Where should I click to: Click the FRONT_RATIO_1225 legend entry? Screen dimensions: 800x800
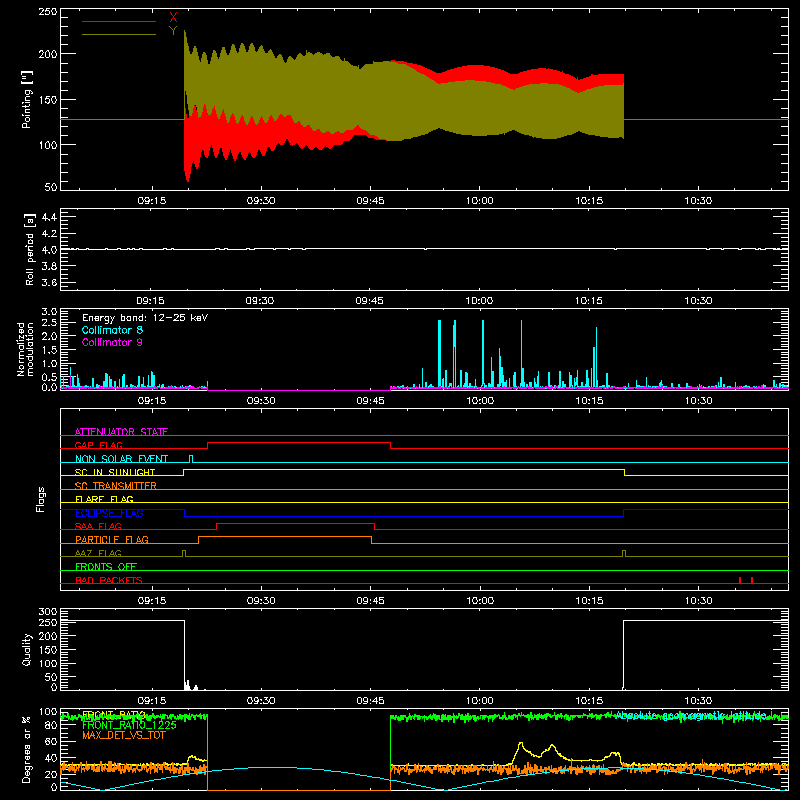[129, 725]
